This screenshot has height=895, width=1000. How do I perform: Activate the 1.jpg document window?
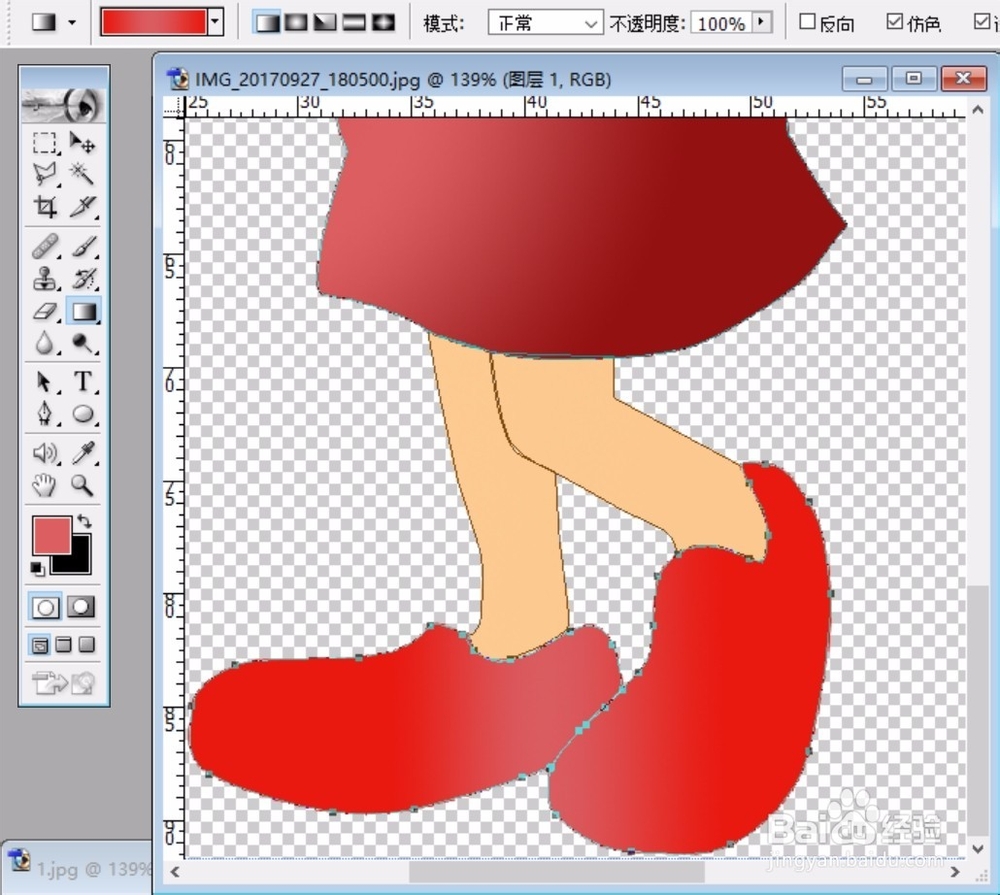point(78,868)
